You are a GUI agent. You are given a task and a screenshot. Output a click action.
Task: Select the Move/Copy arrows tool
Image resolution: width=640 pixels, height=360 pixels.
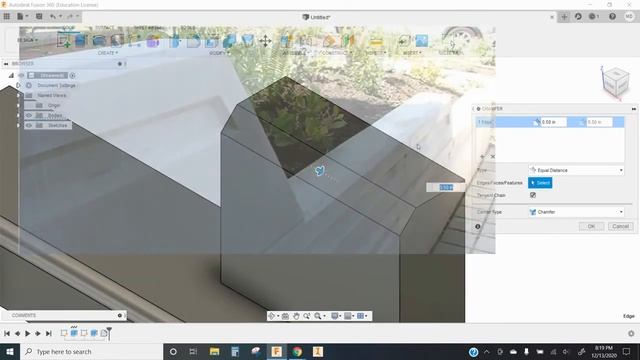[x=265, y=41]
